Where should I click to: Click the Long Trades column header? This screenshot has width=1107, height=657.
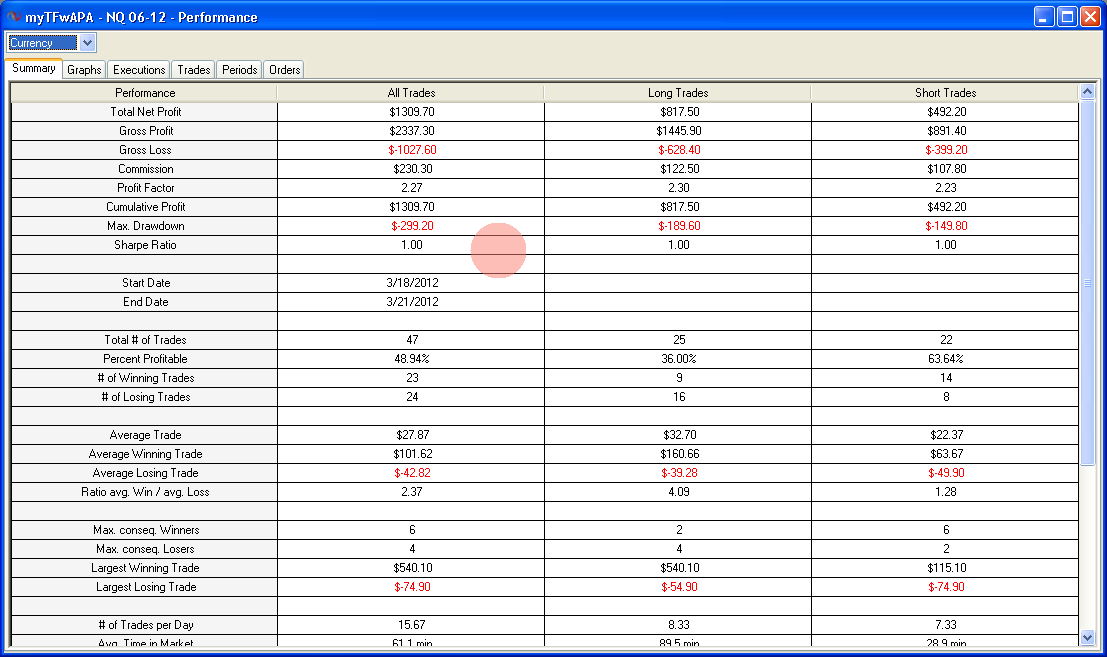pyautogui.click(x=678, y=92)
